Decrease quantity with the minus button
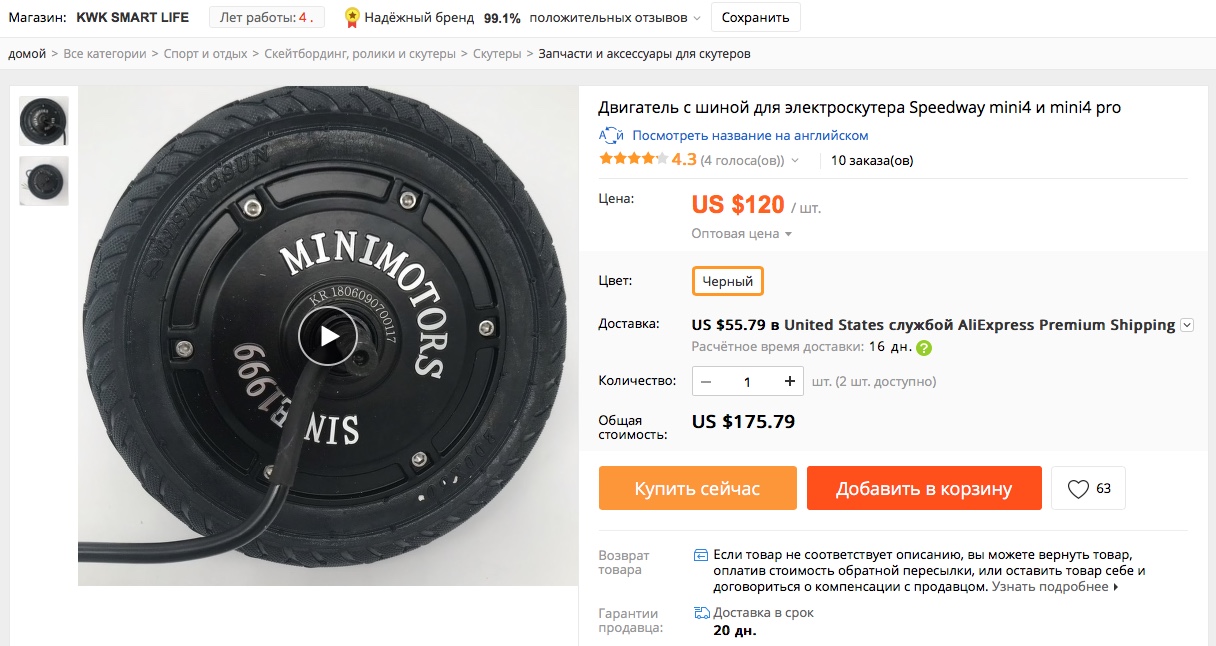The image size is (1216, 646). pyautogui.click(x=707, y=381)
